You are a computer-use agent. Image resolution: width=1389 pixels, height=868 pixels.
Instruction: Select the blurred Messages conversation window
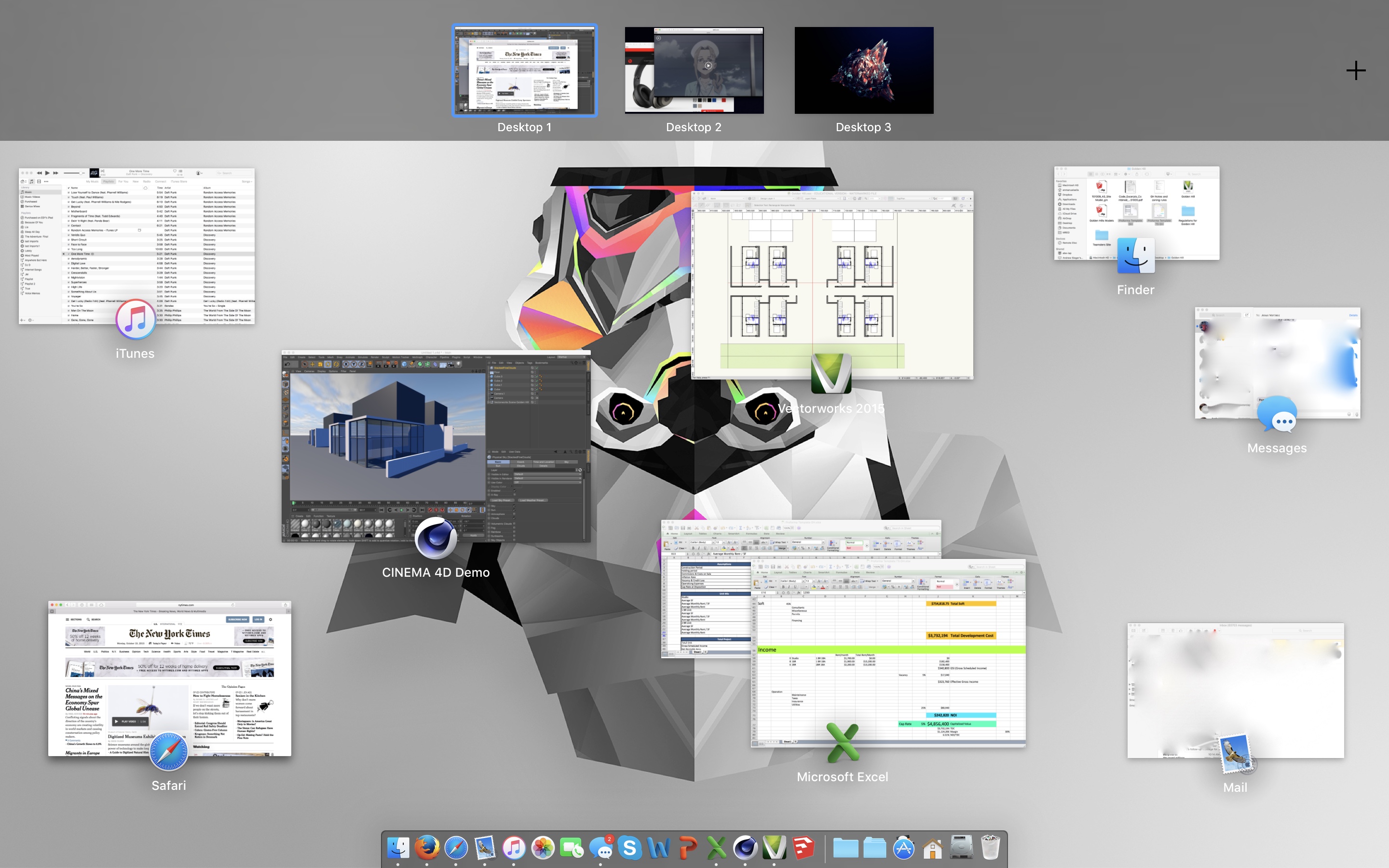coord(1278,362)
